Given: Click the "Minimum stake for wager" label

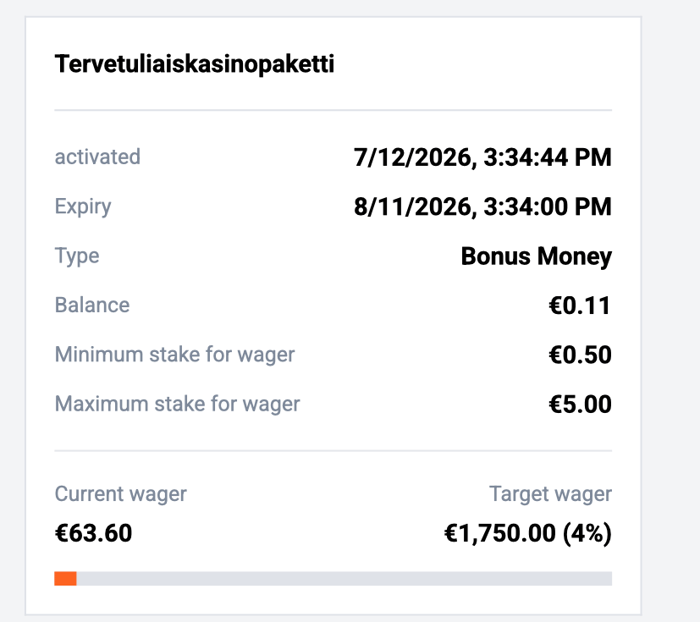Looking at the screenshot, I should point(175,355).
